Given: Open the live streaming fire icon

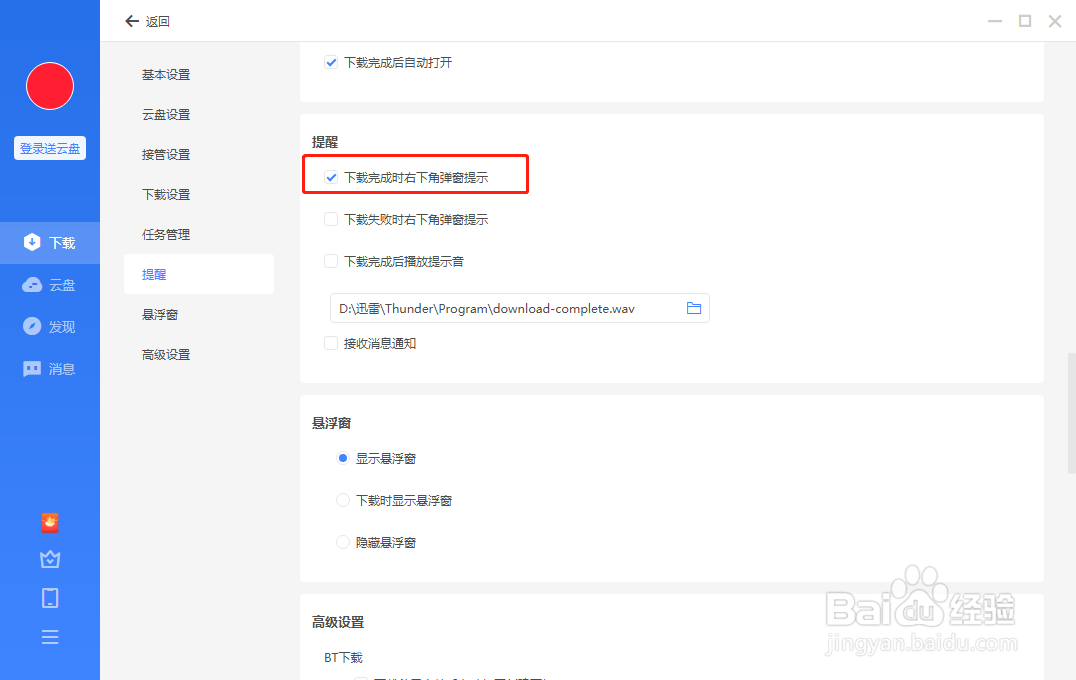Looking at the screenshot, I should click(x=50, y=522).
